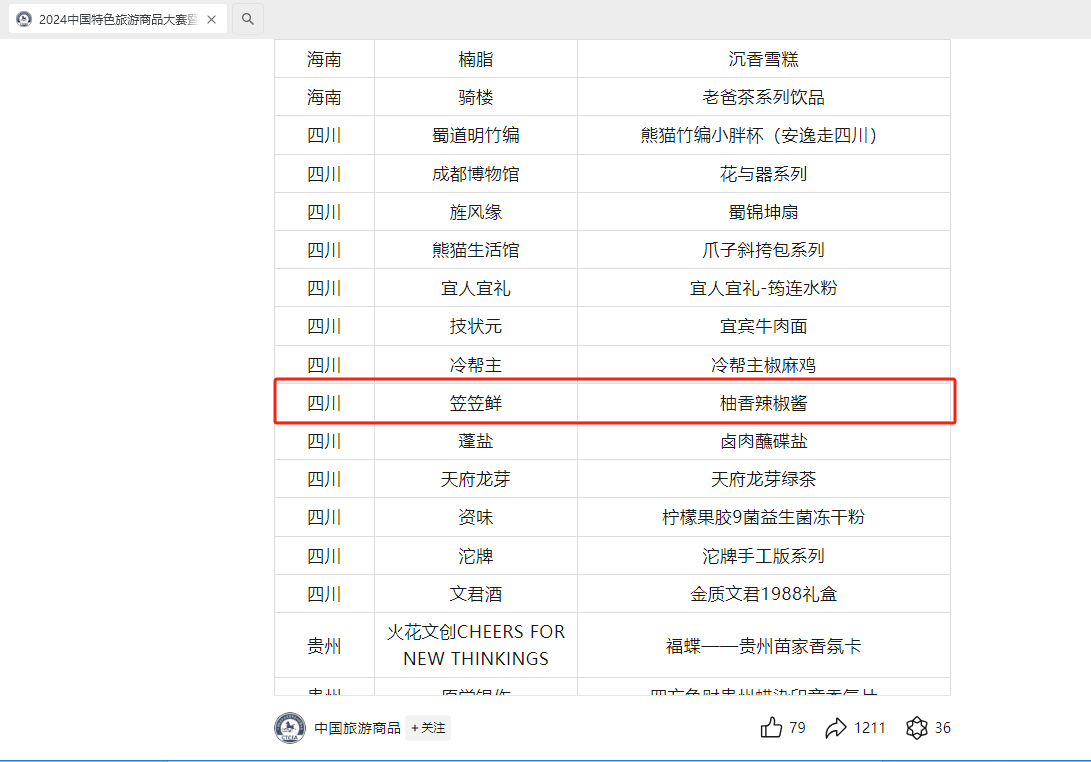Viewport: 1091px width, 762px height.
Task: Click the 在看 flower icon
Action: coord(916,728)
